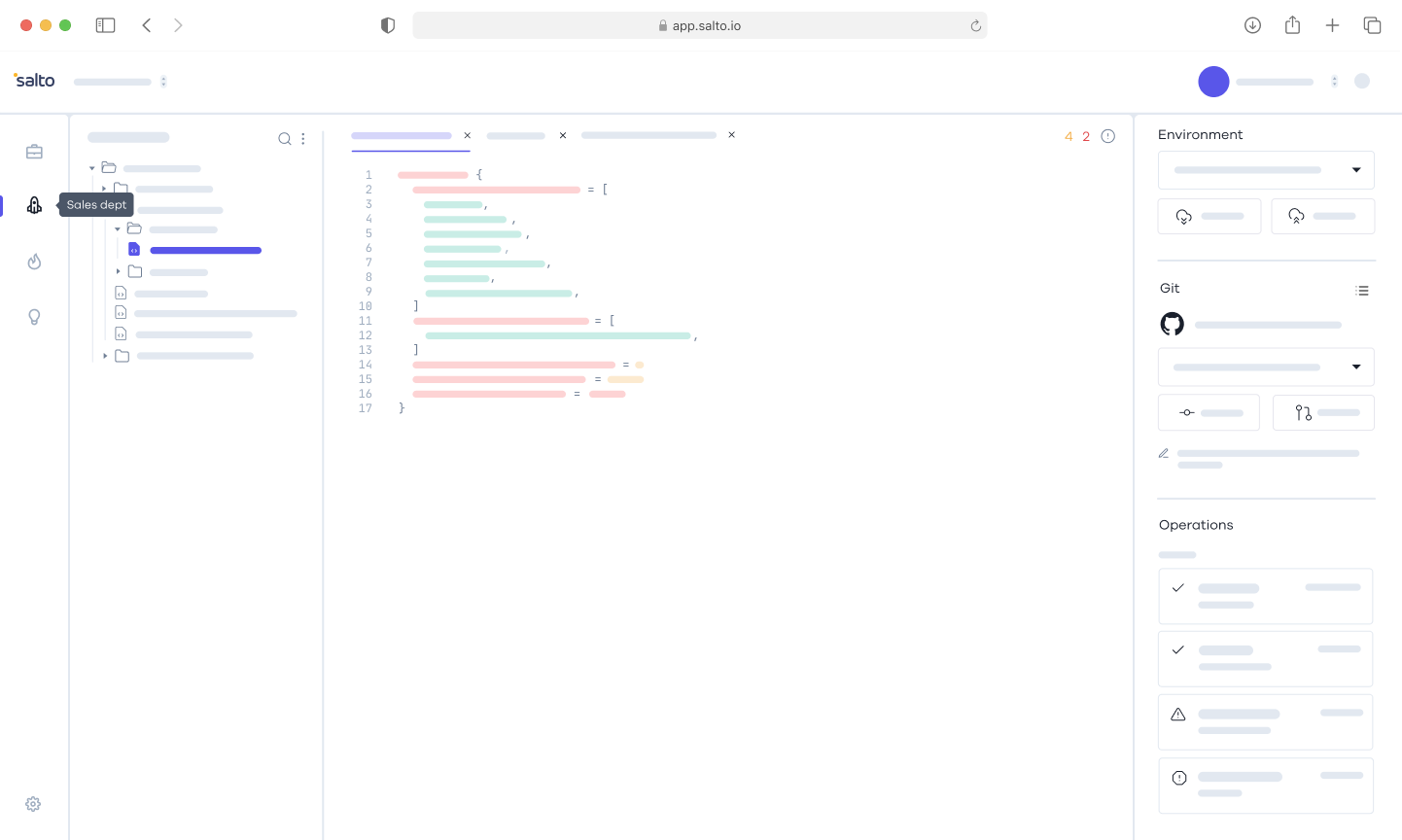
Task: Open Safari downloads
Action: point(1253,25)
